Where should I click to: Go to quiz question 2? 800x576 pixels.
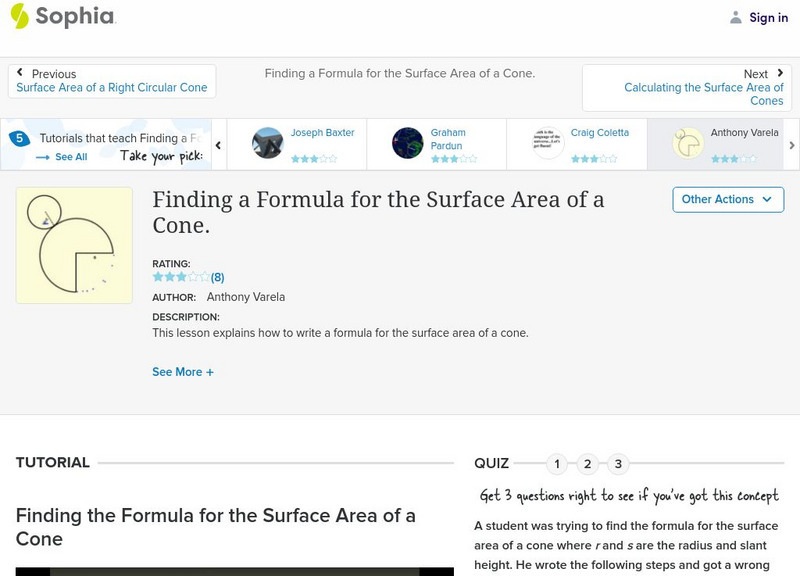click(x=588, y=464)
